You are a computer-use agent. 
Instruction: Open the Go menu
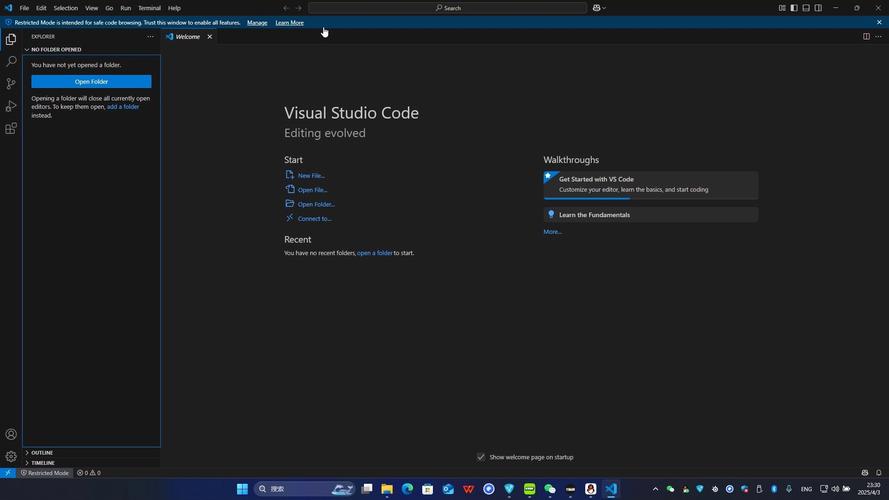point(109,8)
